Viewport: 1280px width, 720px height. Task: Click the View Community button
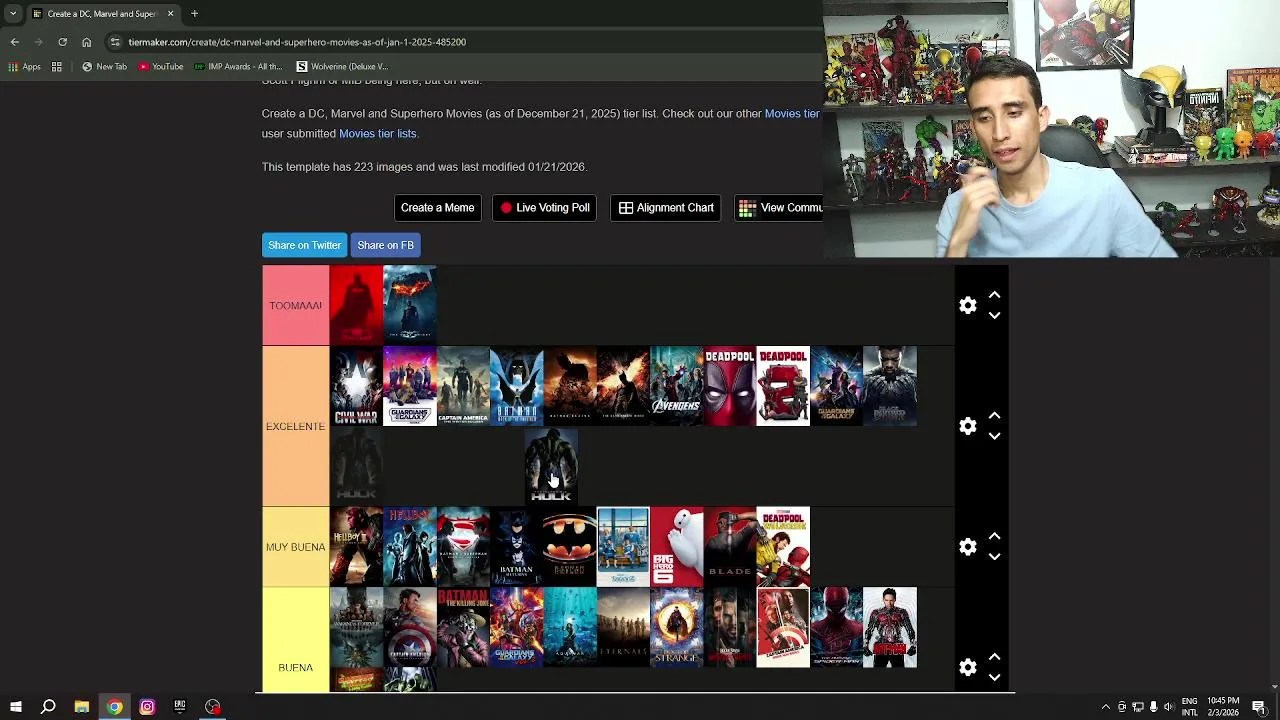tap(779, 208)
